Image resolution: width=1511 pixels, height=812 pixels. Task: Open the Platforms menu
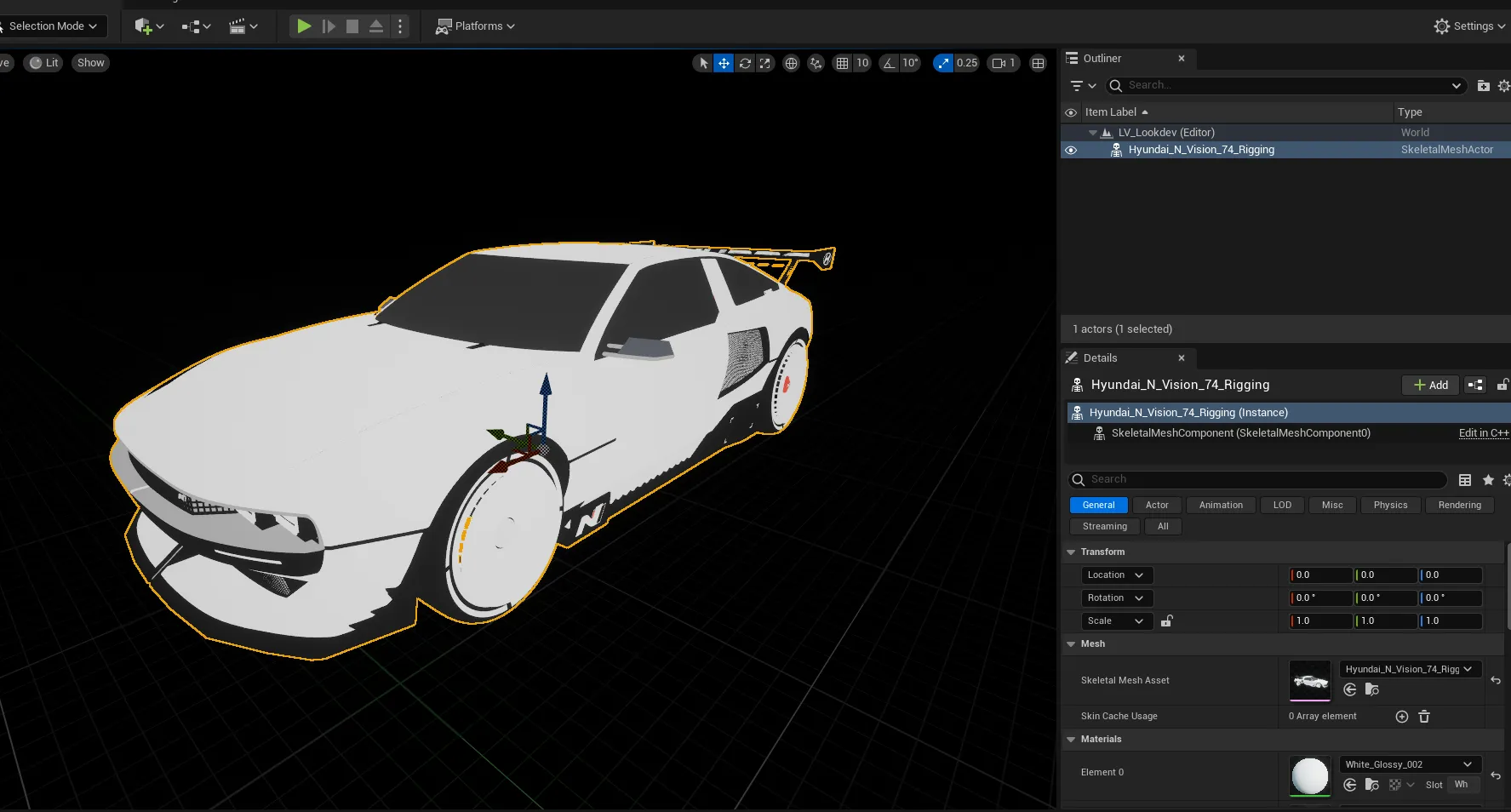pyautogui.click(x=475, y=26)
